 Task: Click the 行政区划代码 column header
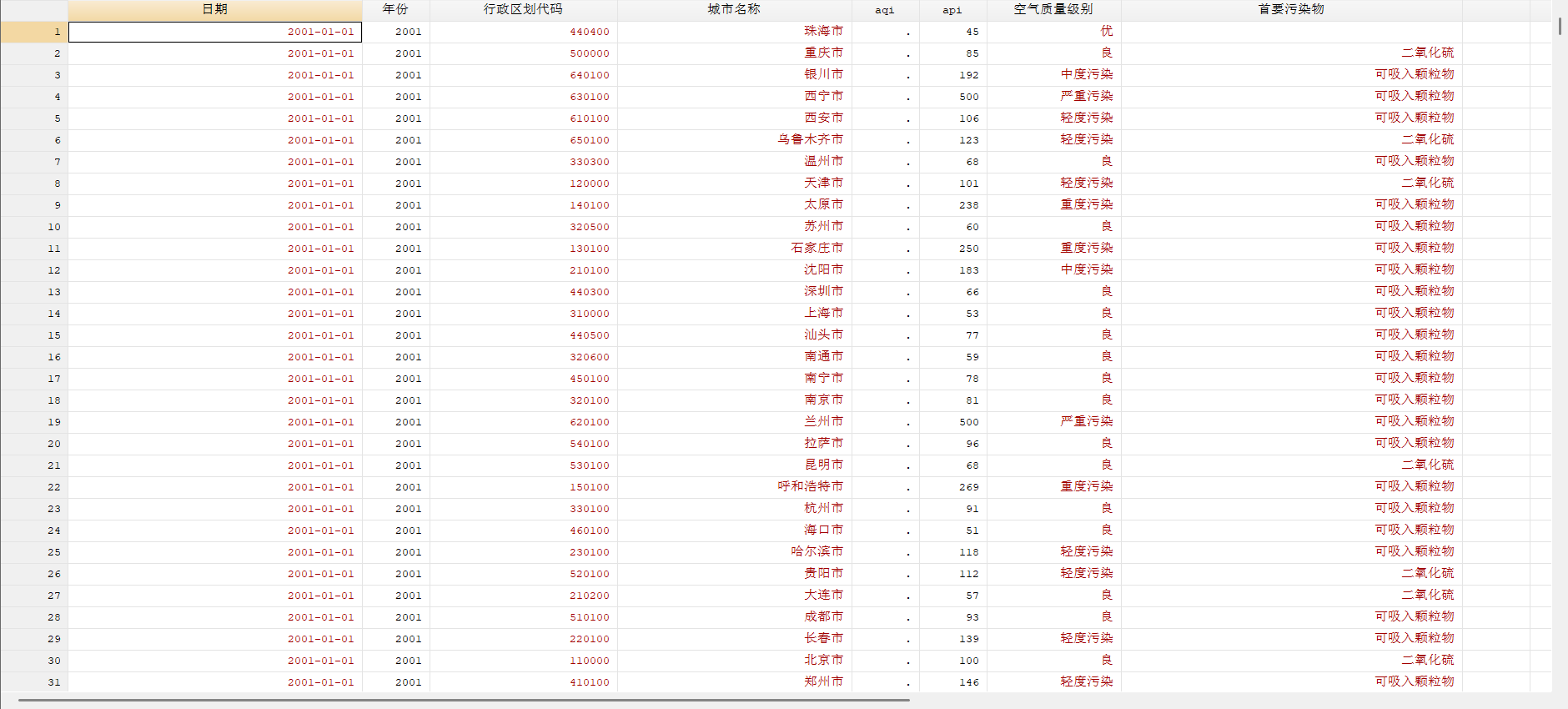point(523,10)
